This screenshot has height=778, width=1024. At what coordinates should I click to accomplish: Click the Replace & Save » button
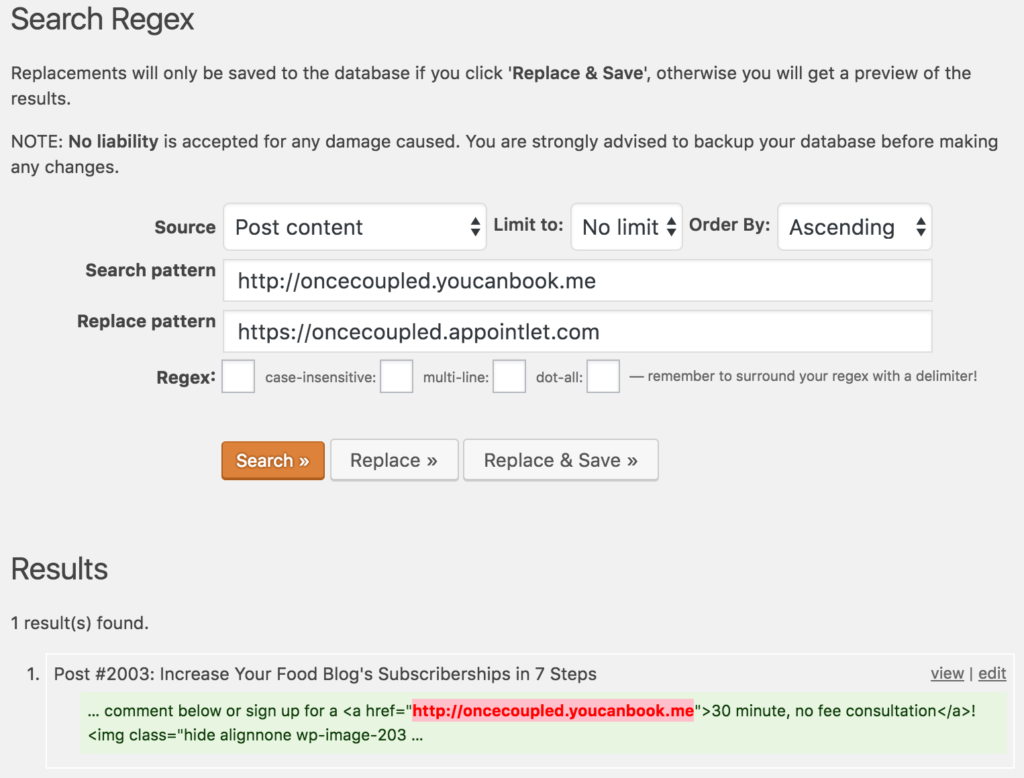tap(560, 461)
